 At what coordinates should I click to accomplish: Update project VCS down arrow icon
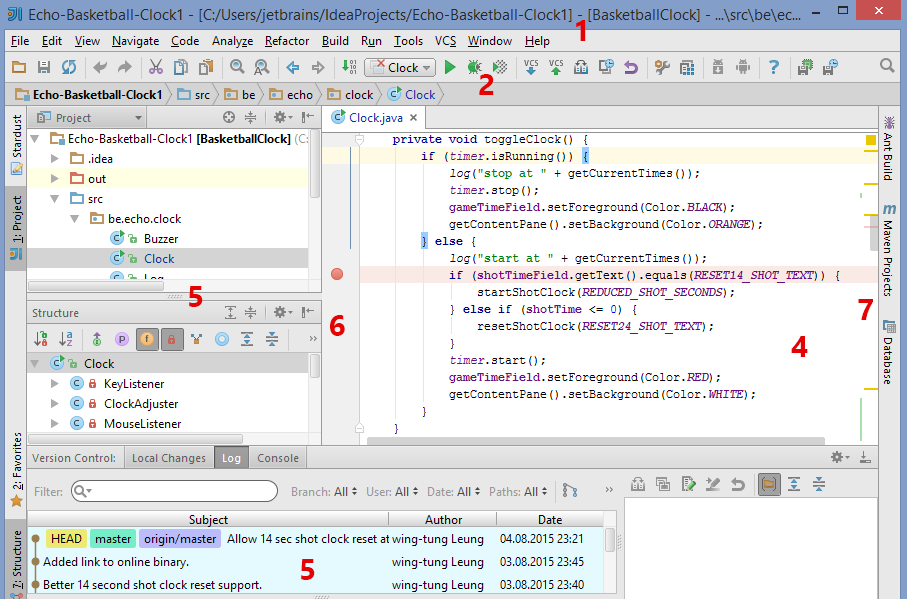pos(530,67)
